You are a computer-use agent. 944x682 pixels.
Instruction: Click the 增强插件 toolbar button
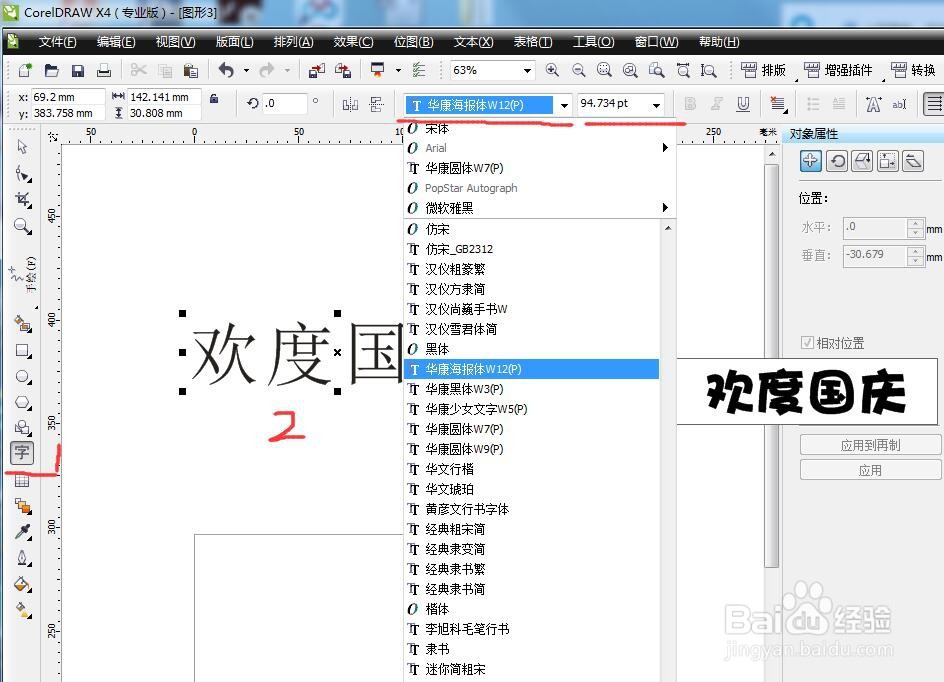tap(839, 70)
